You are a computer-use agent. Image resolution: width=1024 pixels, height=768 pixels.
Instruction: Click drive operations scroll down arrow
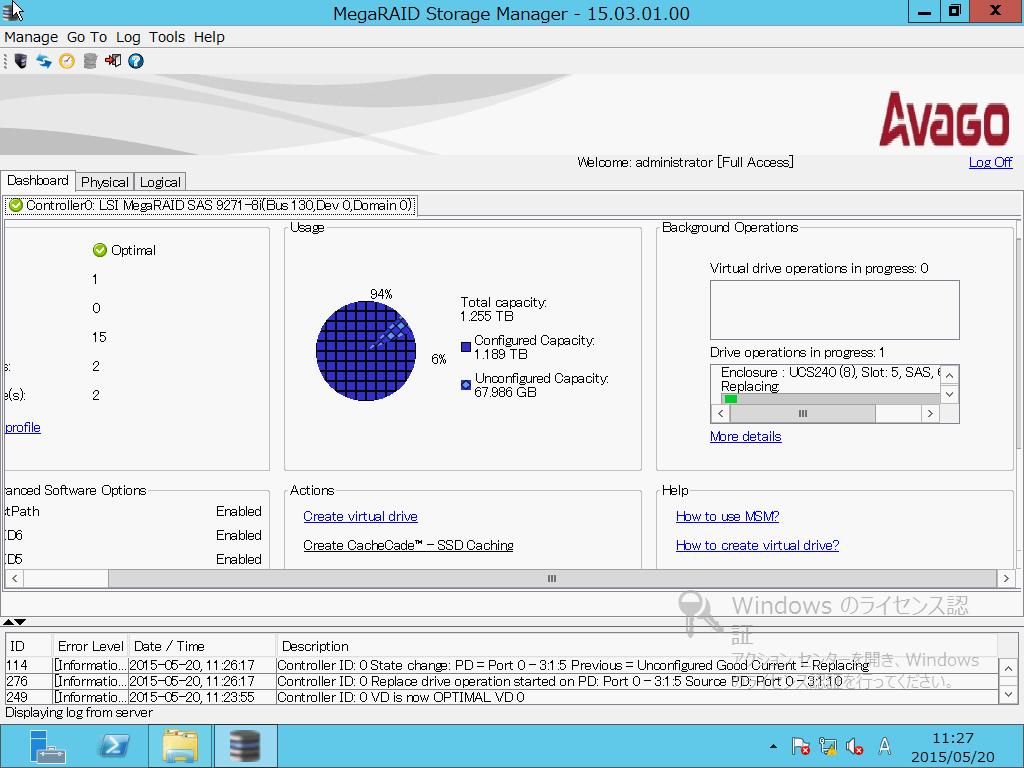point(950,394)
